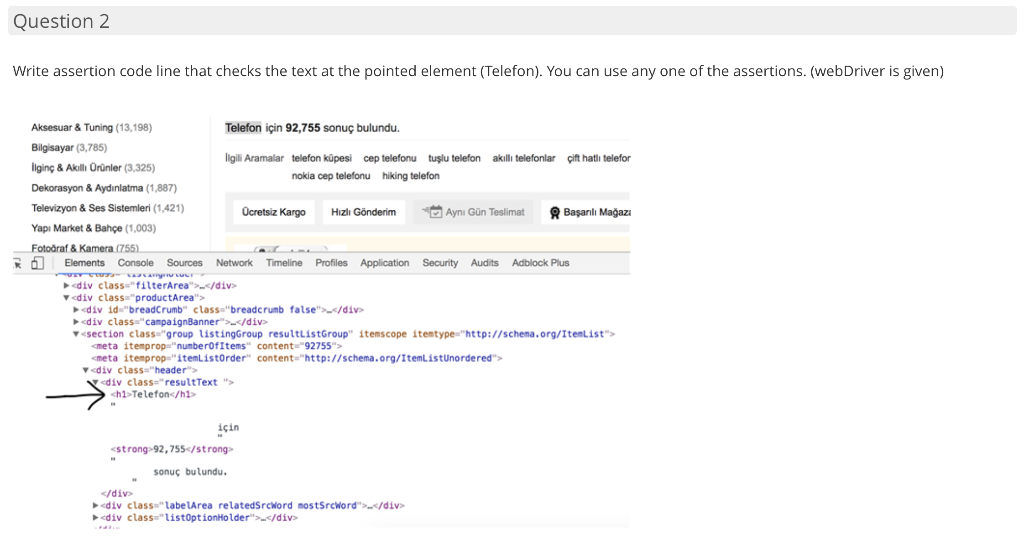Expand the breadCrumb div node
1024x560 pixels.
[x=76, y=310]
